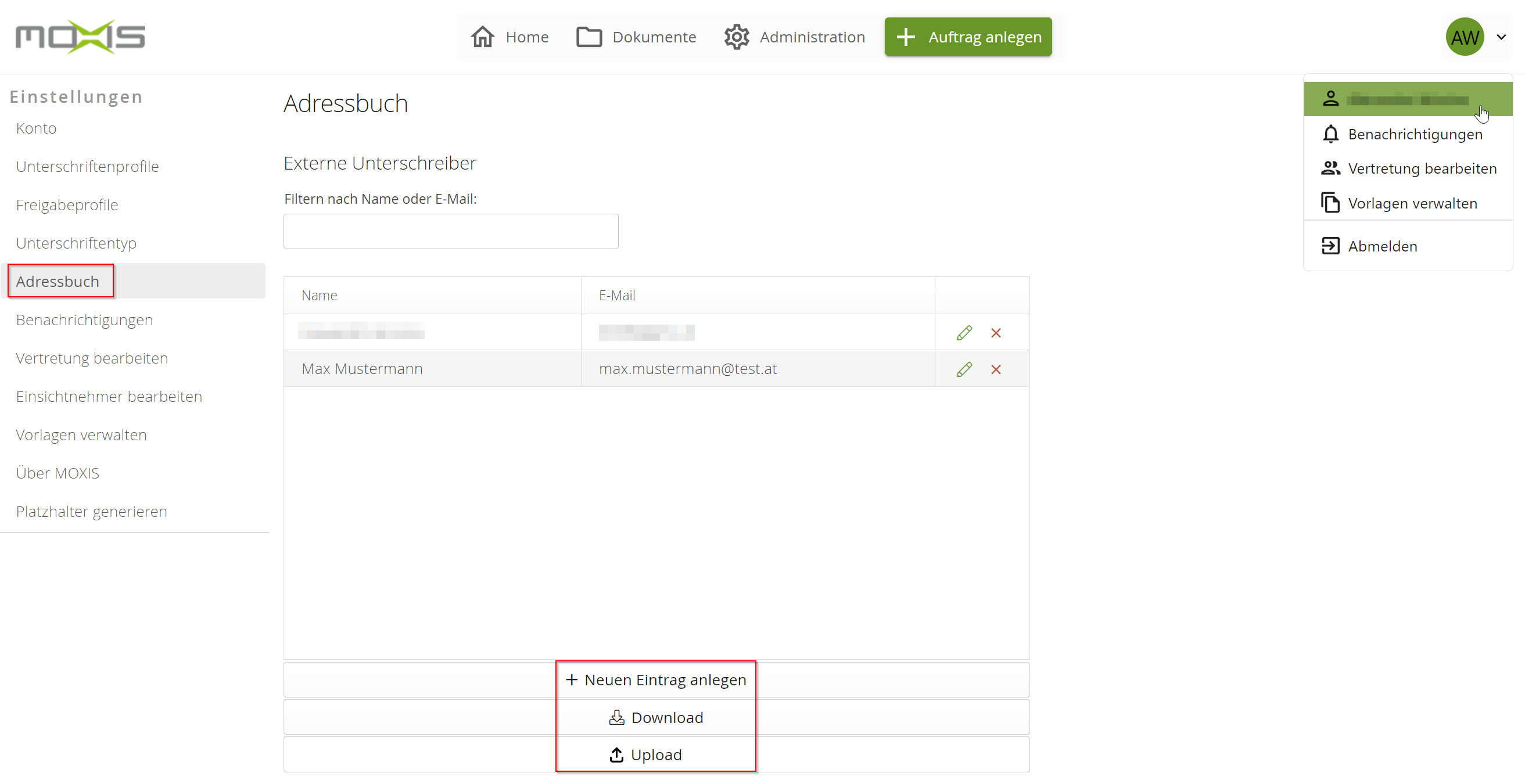Click Neuen Eintrag anlegen button

point(656,680)
